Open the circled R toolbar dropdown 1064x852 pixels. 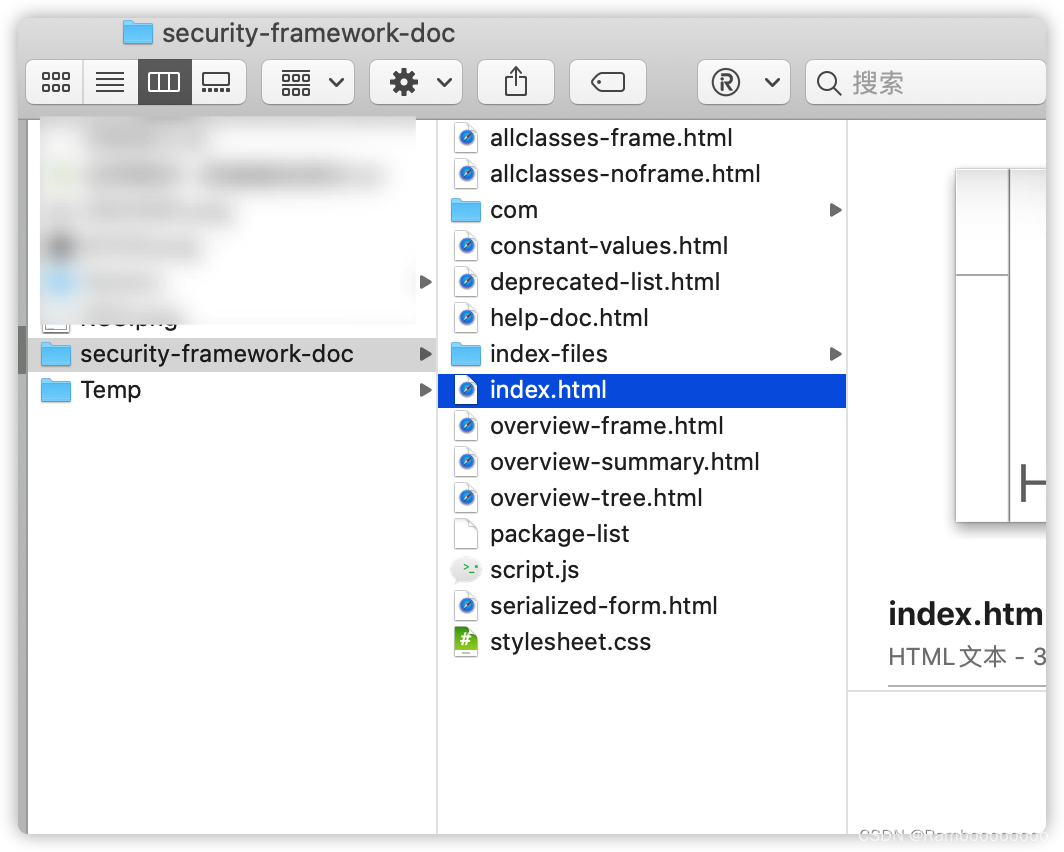tap(744, 82)
